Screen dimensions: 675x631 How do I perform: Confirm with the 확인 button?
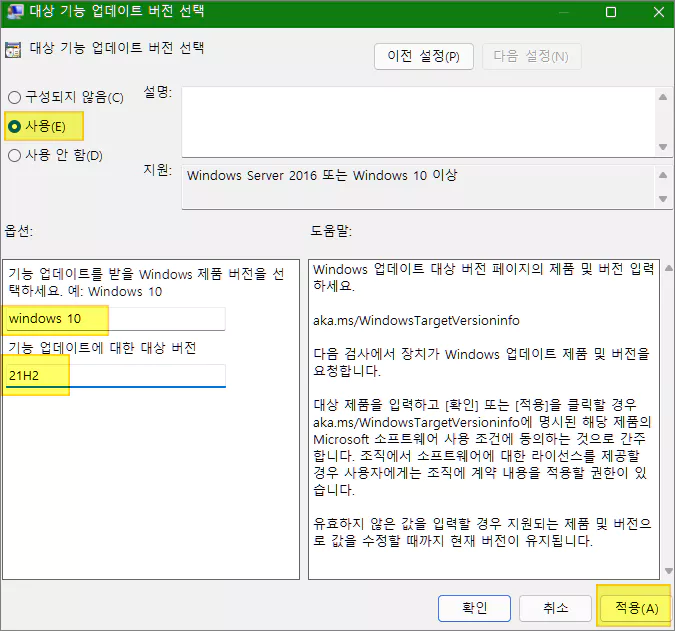pyautogui.click(x=474, y=608)
